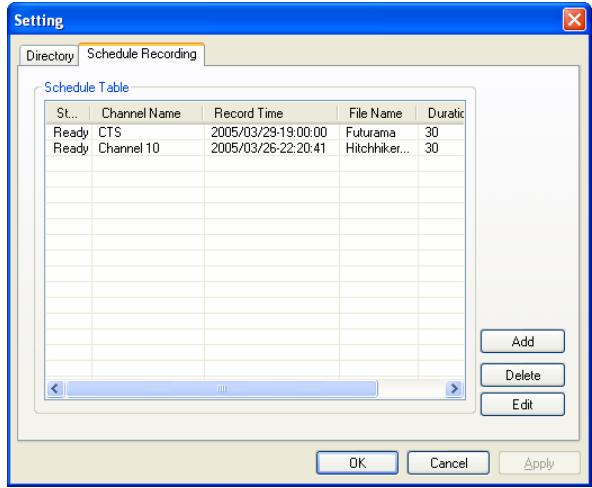Click the right scroll arrow of table
This screenshot has height=488, width=592.
pyautogui.click(x=454, y=388)
